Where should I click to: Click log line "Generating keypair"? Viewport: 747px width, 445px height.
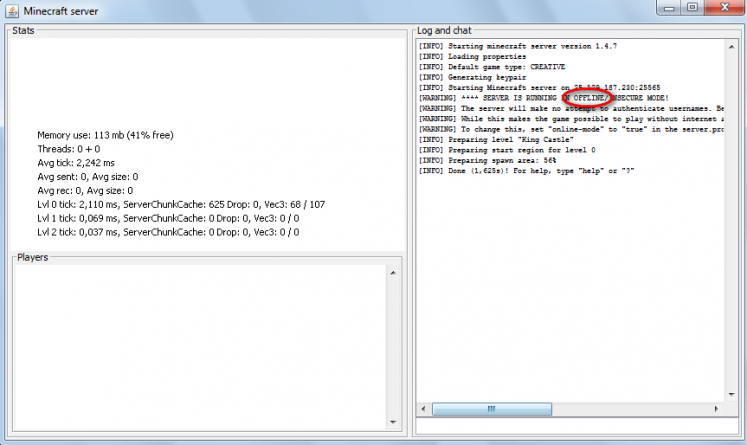473,78
